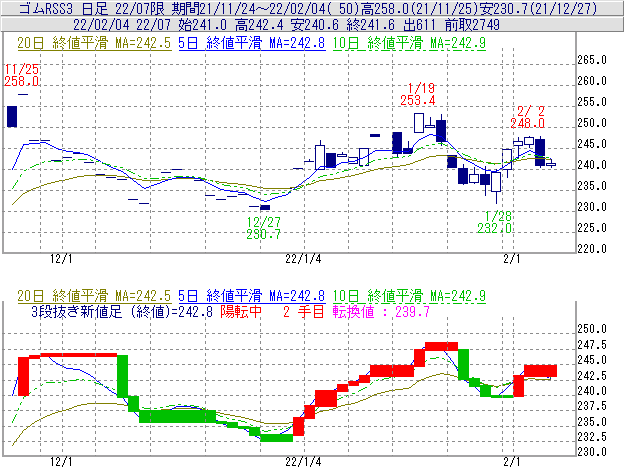Click the white candlestick under the 1/19 label
The width and height of the screenshot is (624, 475).
coord(419,123)
